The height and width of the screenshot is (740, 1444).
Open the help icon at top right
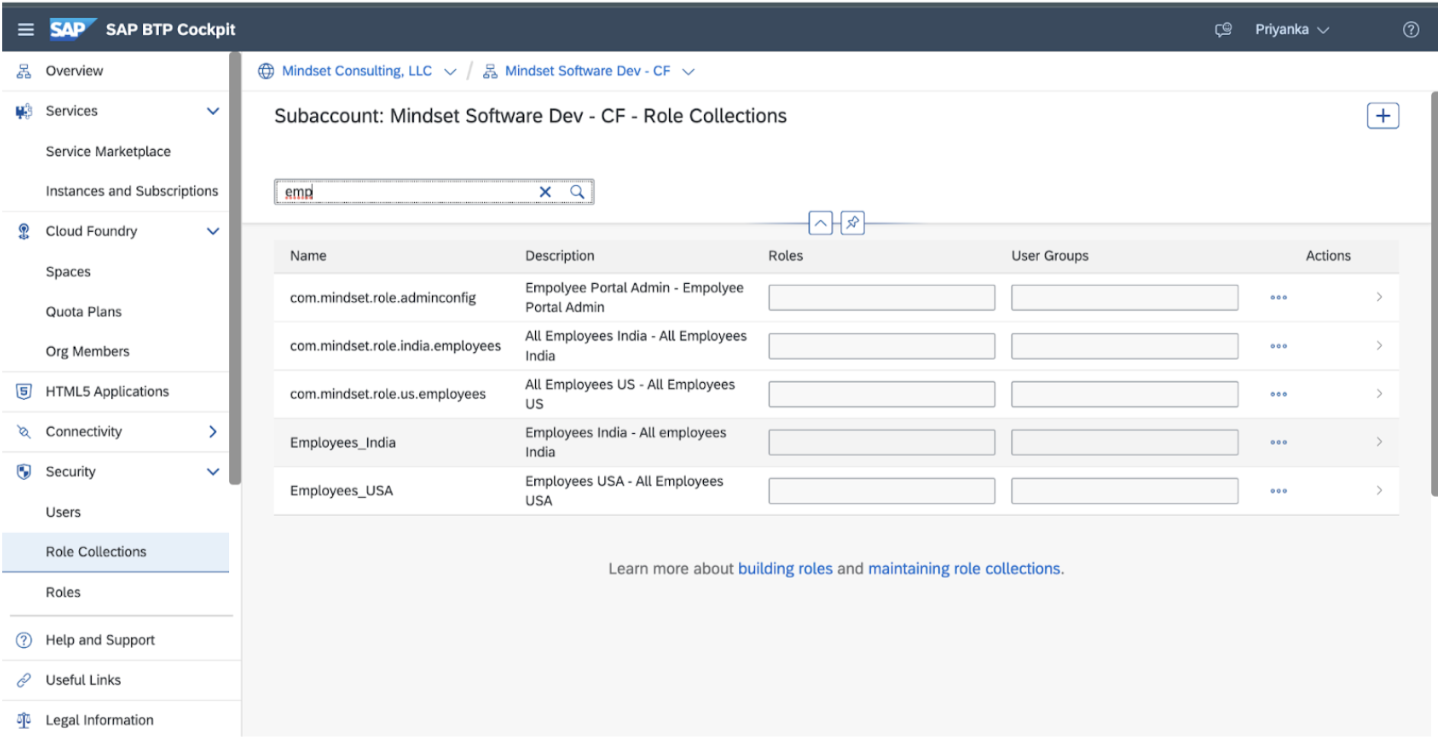(x=1411, y=29)
